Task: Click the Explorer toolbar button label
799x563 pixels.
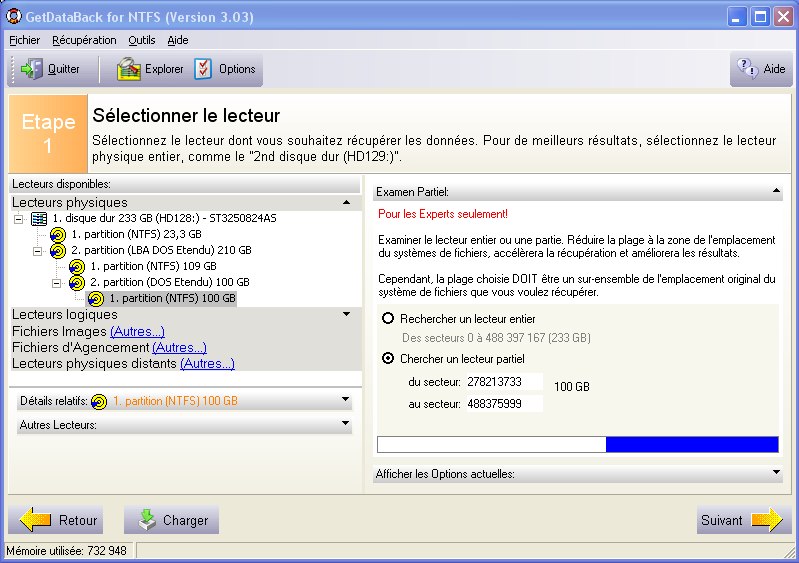Action: coord(164,69)
